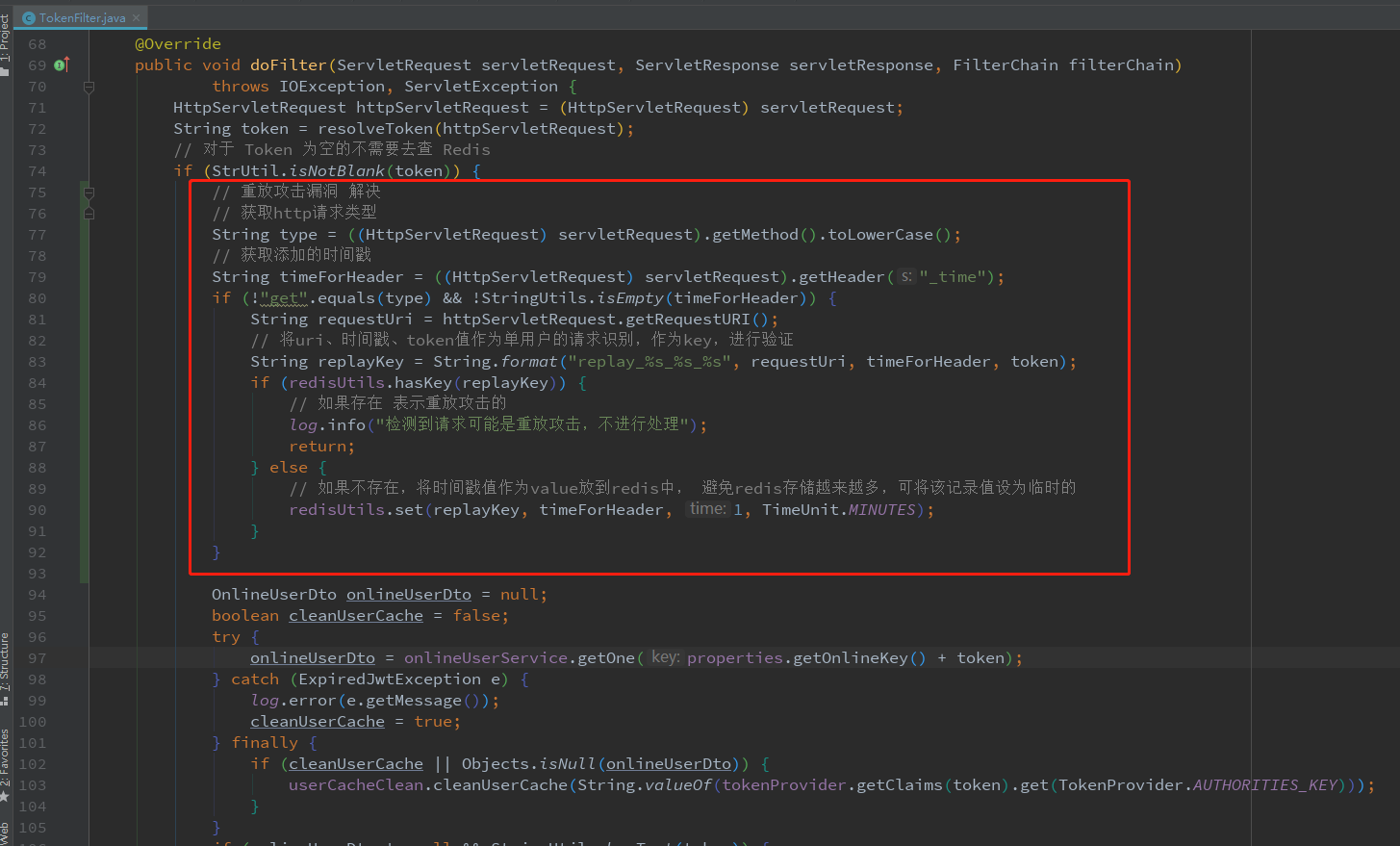Click the isNotBlank method call
The width and height of the screenshot is (1400, 846).
point(337,171)
